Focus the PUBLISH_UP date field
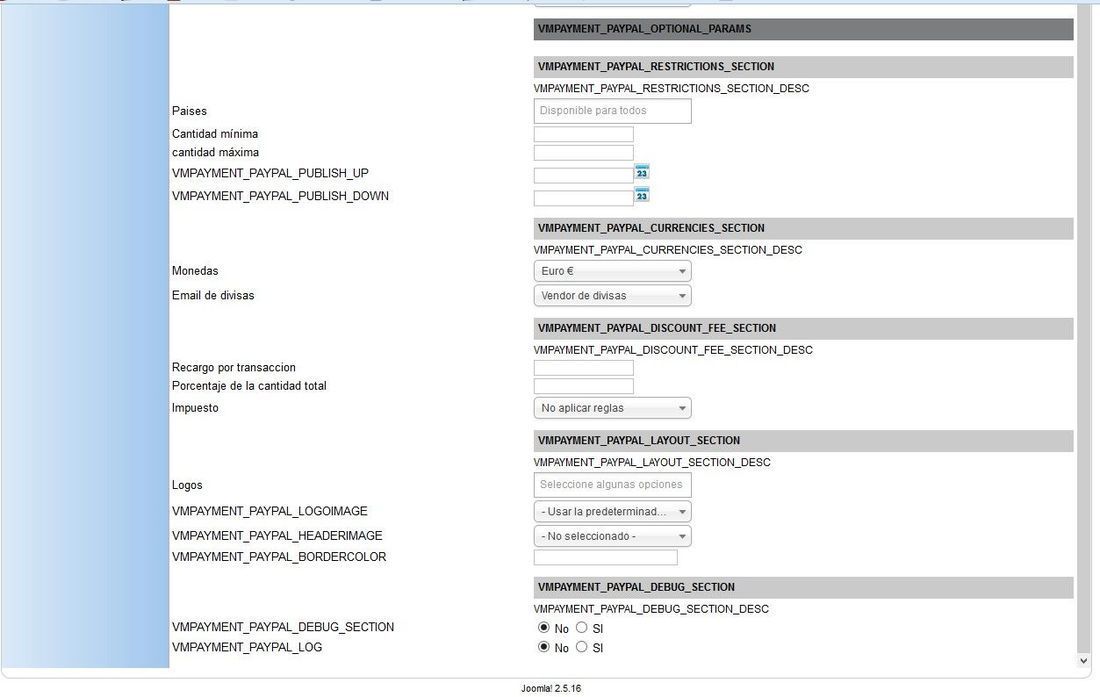The height and width of the screenshot is (697, 1100). [x=584, y=175]
